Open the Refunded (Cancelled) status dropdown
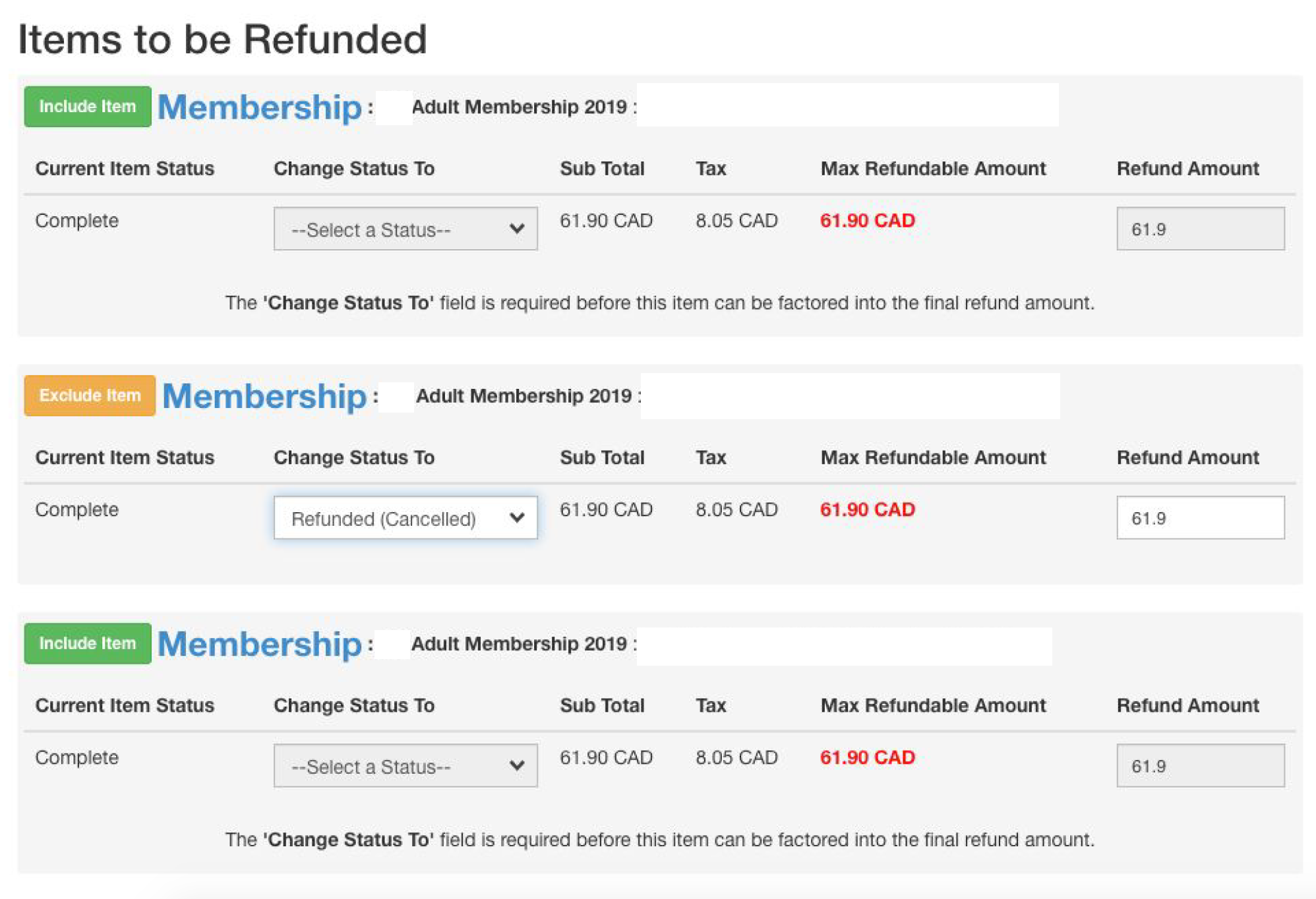The image size is (1316, 899). (405, 518)
